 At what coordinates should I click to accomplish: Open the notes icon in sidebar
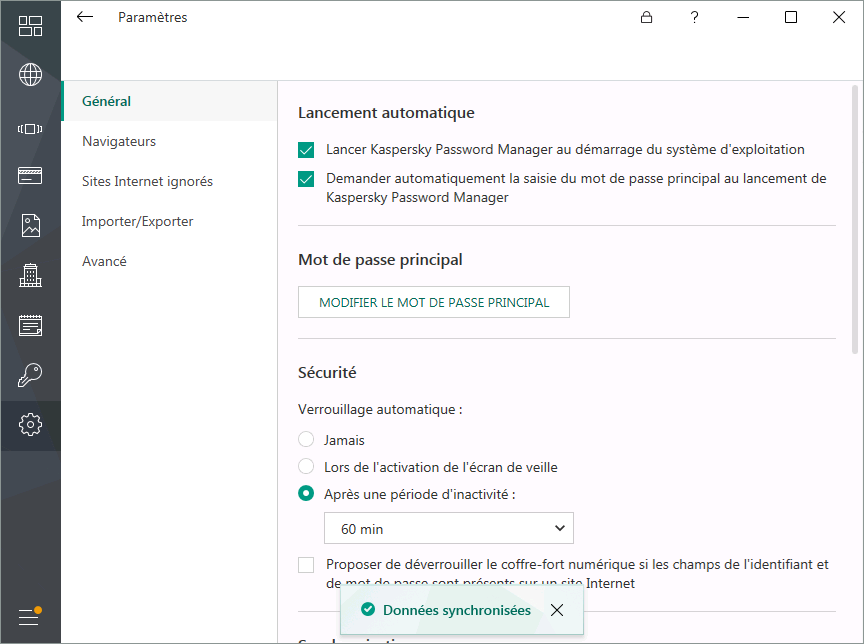[30, 325]
